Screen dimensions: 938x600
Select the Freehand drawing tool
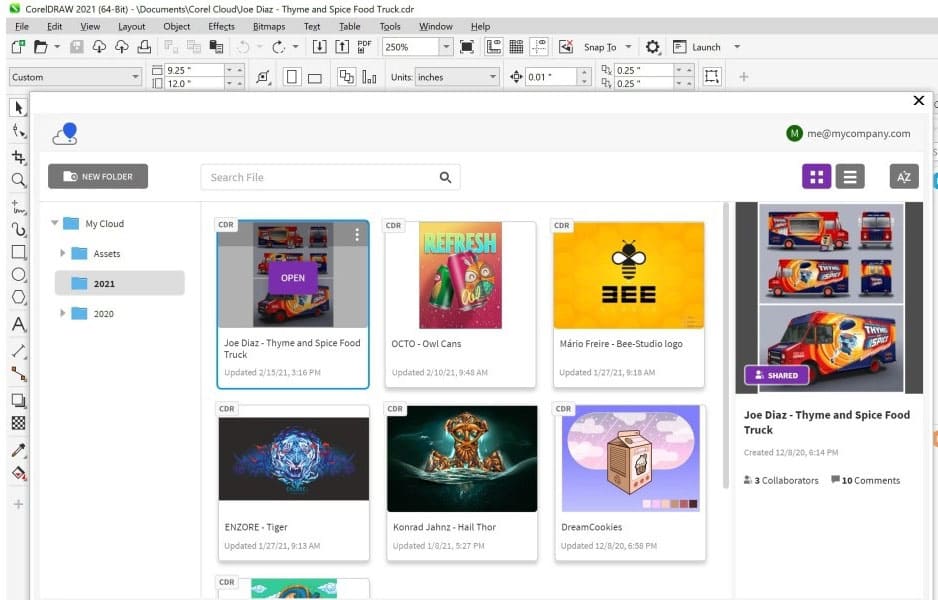[x=19, y=207]
